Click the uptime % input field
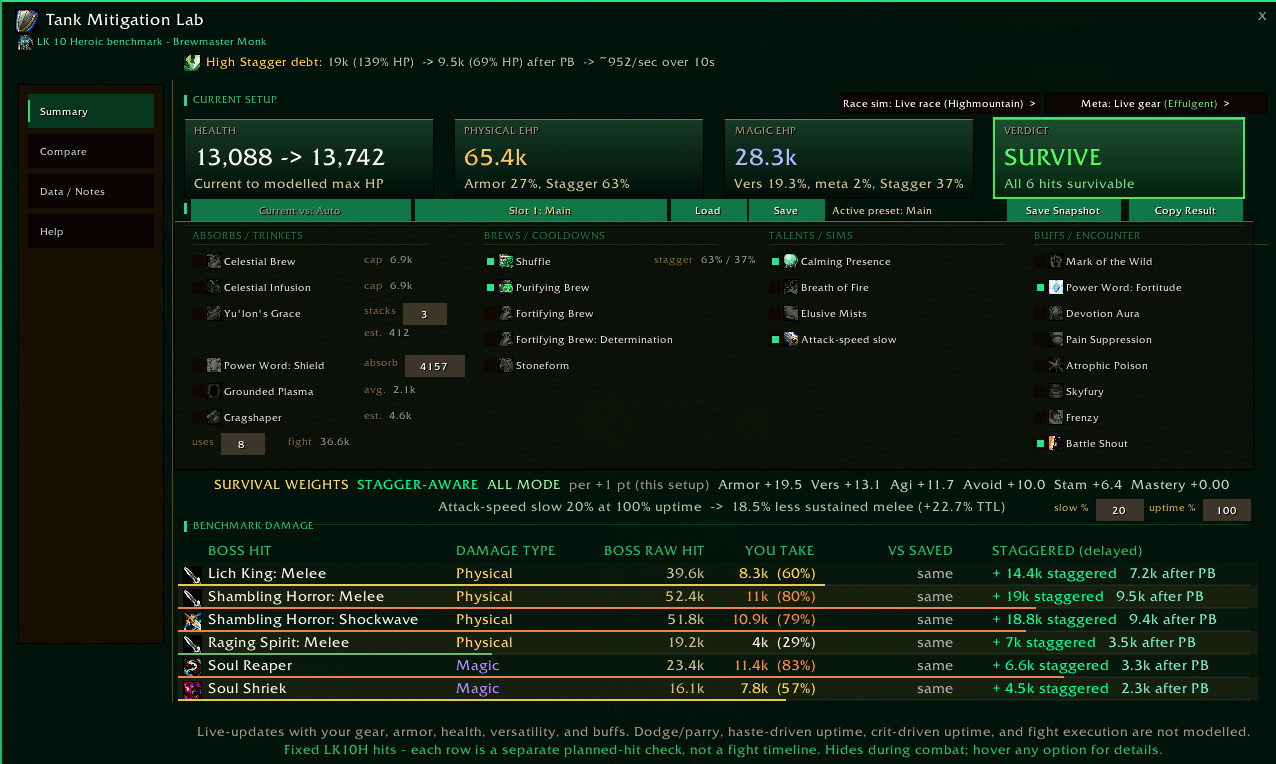1276x764 pixels. coord(1227,510)
